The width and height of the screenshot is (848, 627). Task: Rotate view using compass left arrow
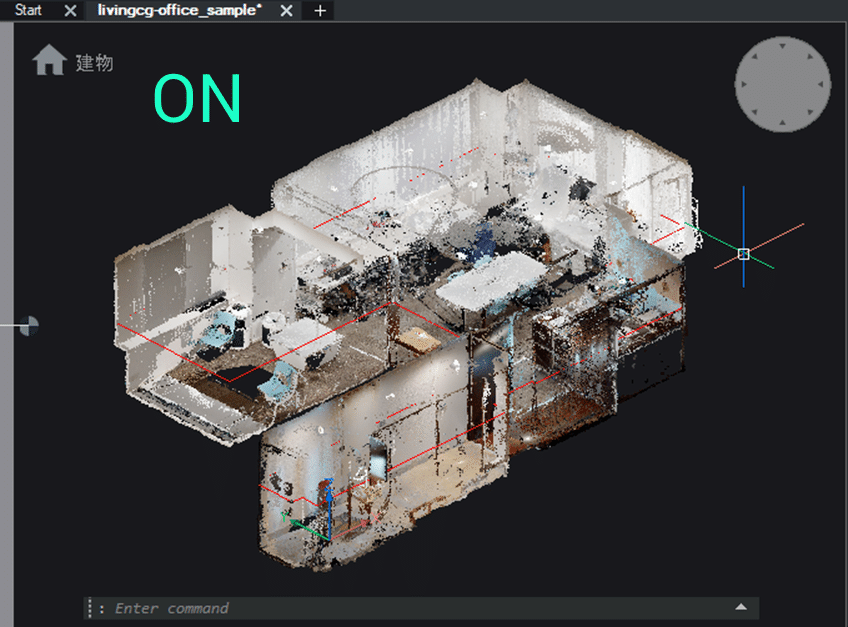pyautogui.click(x=744, y=84)
